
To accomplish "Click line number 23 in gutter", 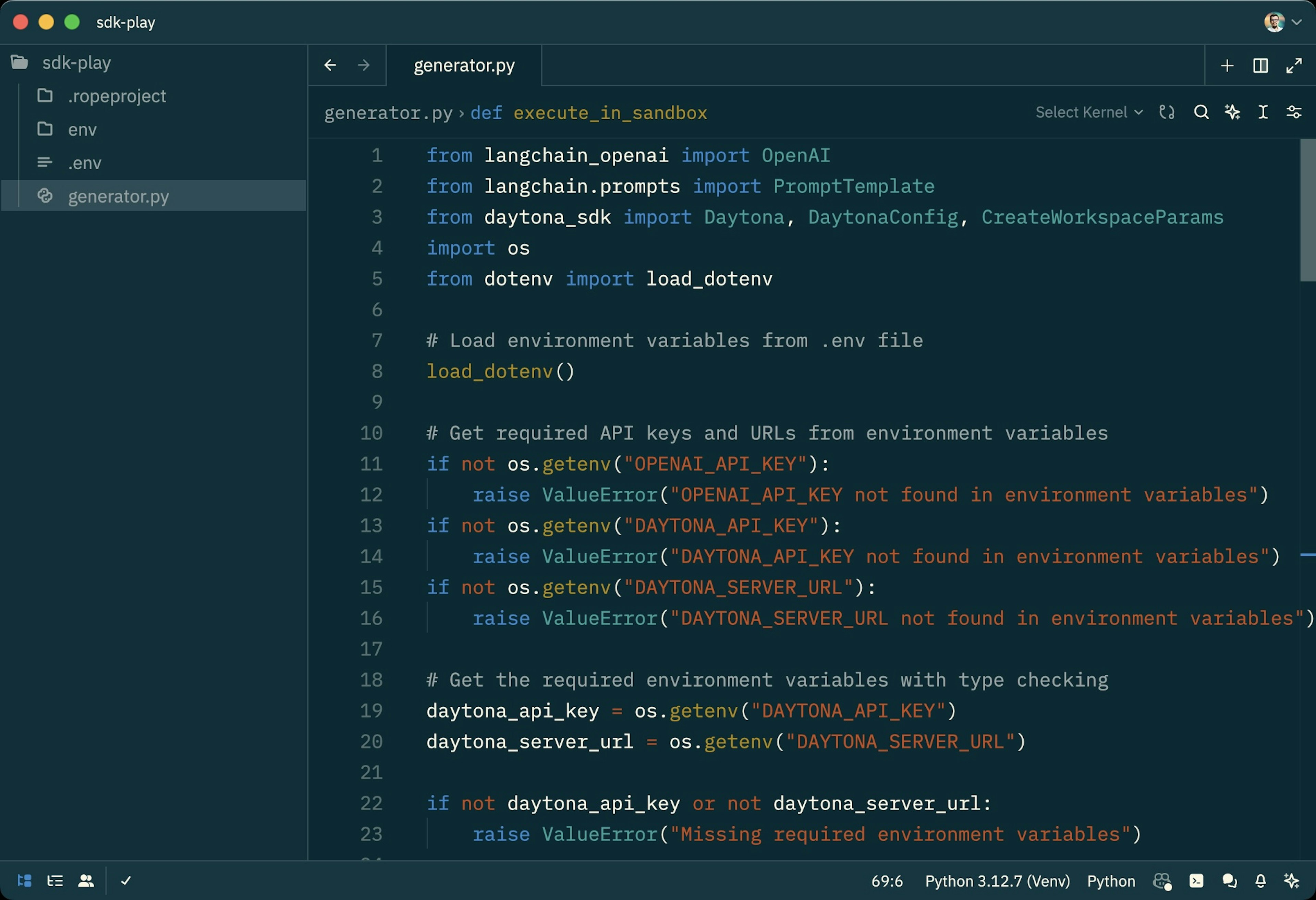I will pos(371,834).
